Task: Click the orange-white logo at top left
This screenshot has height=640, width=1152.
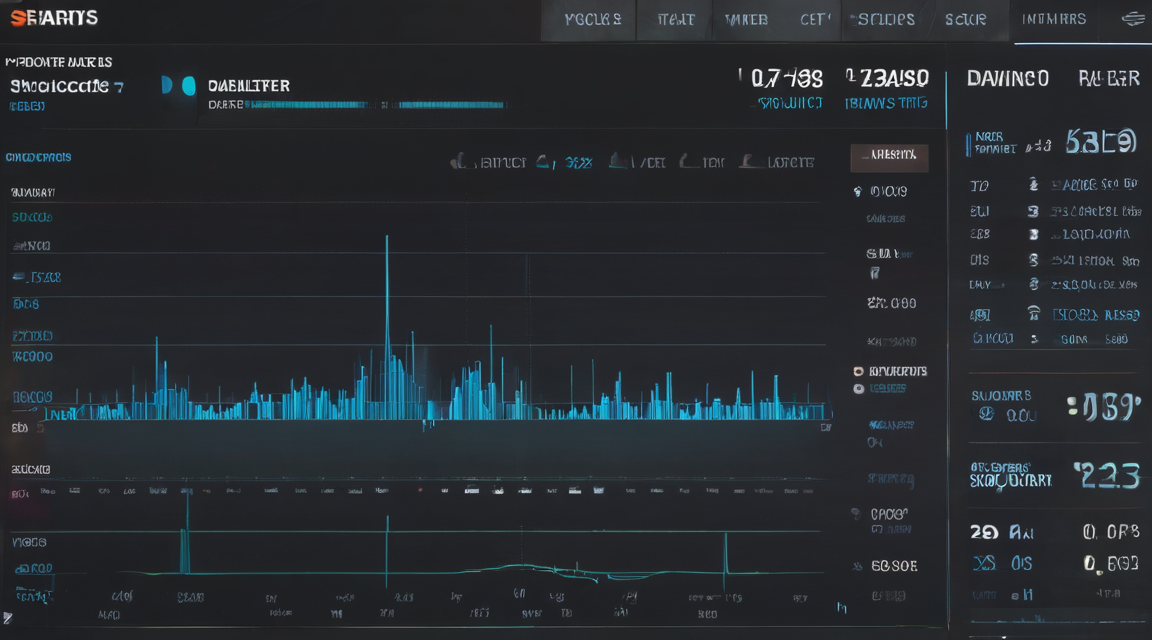Action: 54,18
